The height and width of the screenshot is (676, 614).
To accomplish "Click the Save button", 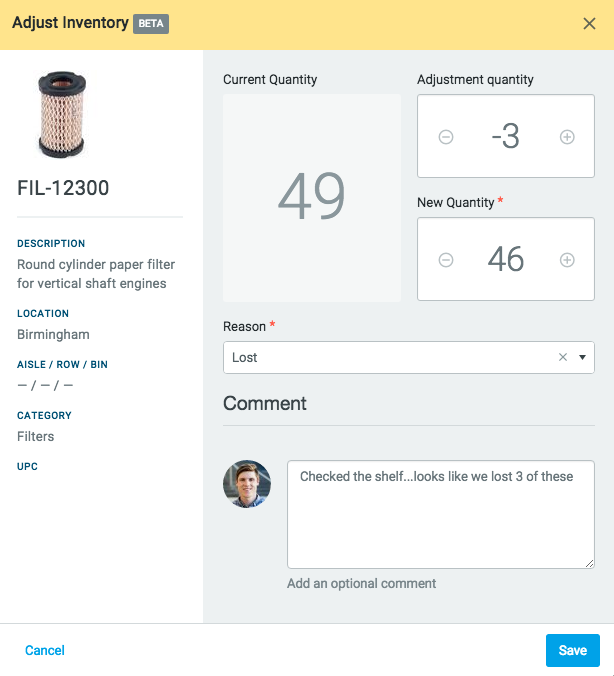I will point(572,650).
